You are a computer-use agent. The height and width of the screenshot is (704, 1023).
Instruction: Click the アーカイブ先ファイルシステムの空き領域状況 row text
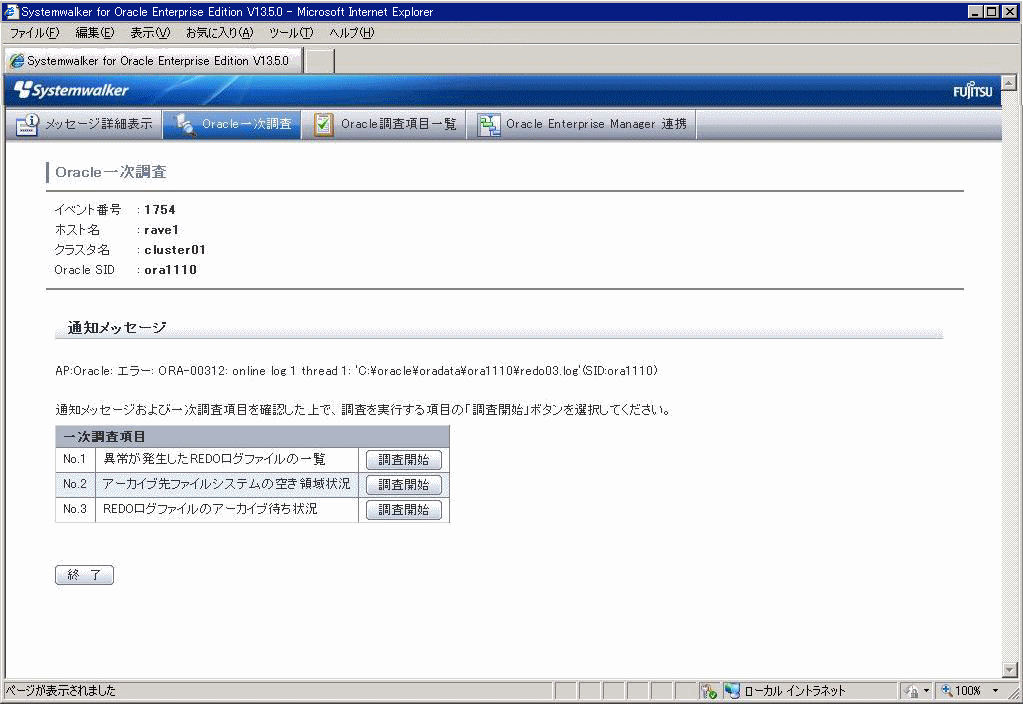coord(226,484)
